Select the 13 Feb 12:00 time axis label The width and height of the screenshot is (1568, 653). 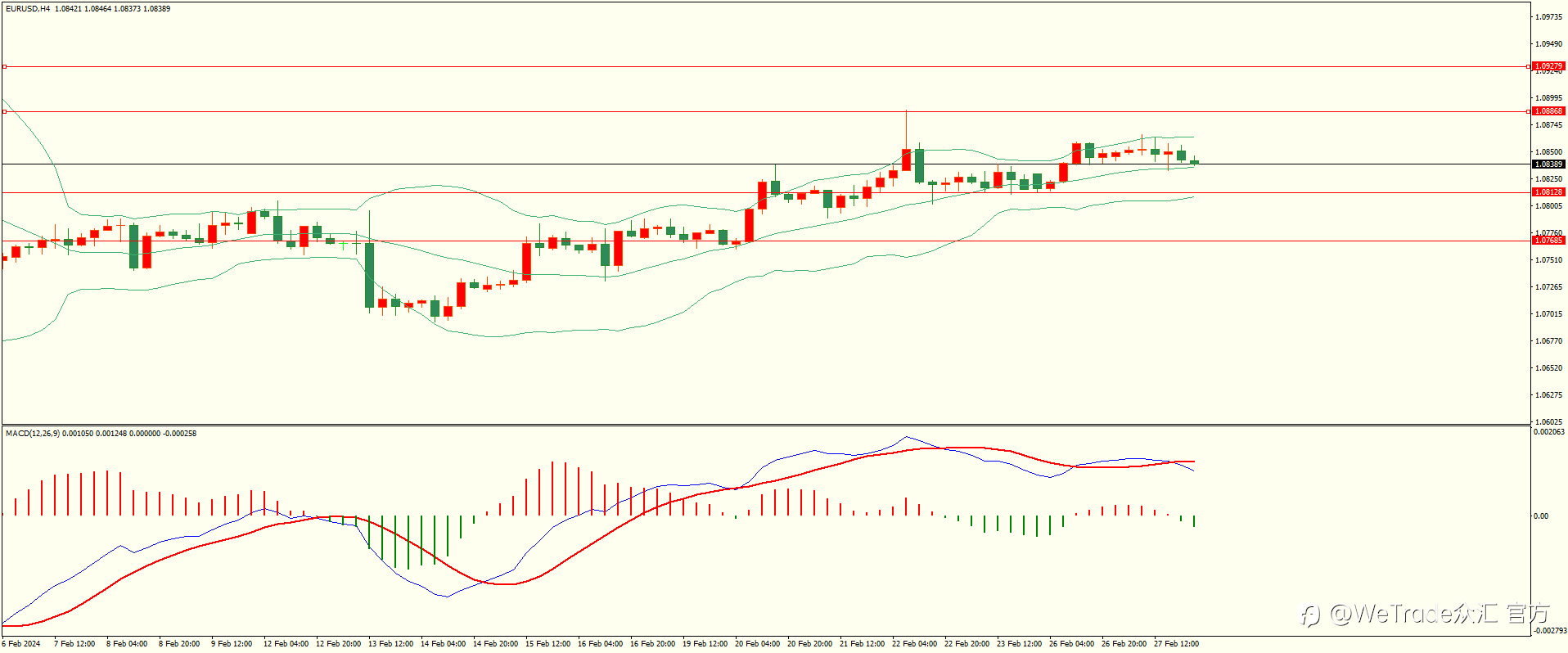[x=390, y=643]
